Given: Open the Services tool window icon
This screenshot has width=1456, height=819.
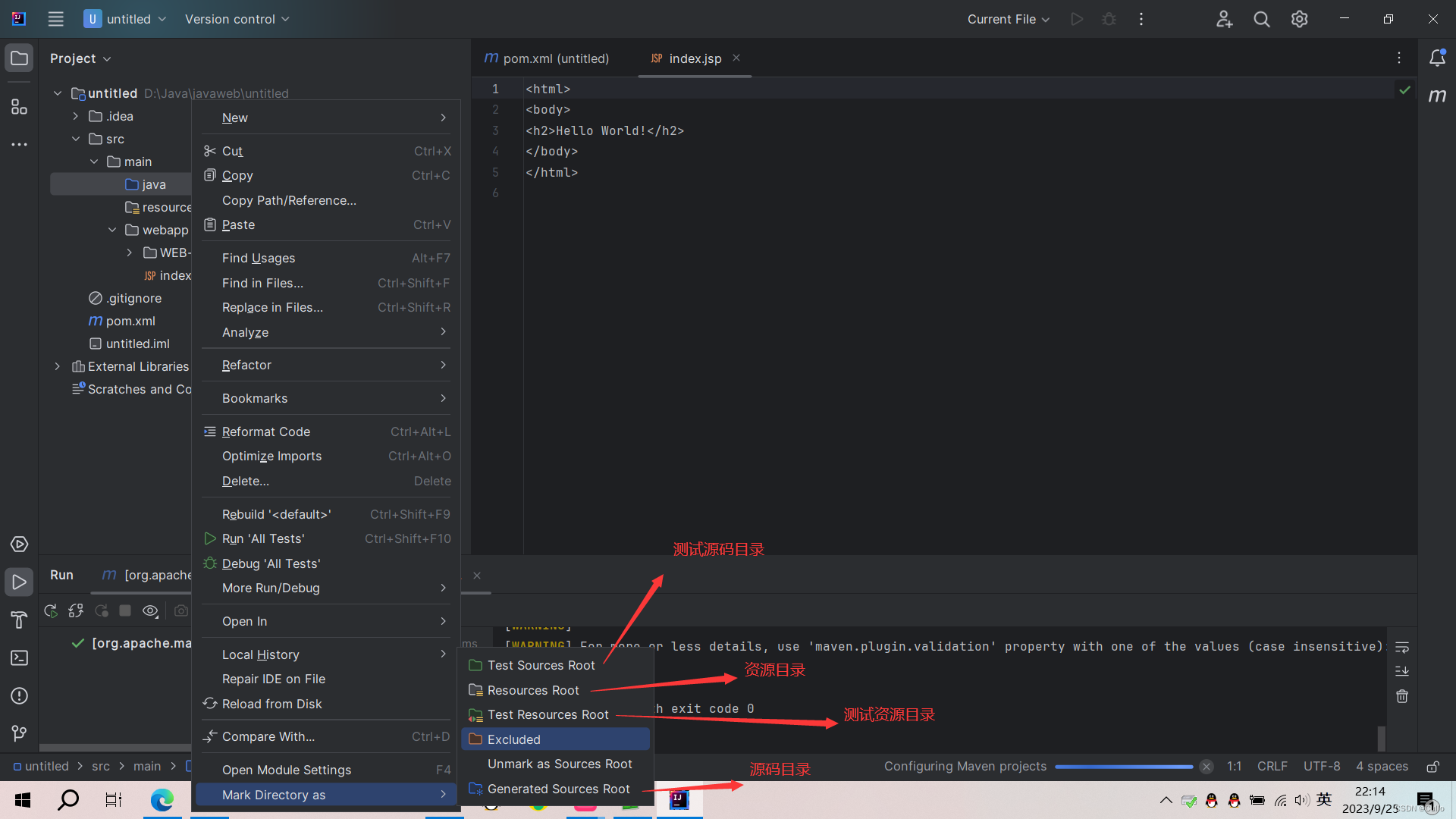Looking at the screenshot, I should coord(19,544).
